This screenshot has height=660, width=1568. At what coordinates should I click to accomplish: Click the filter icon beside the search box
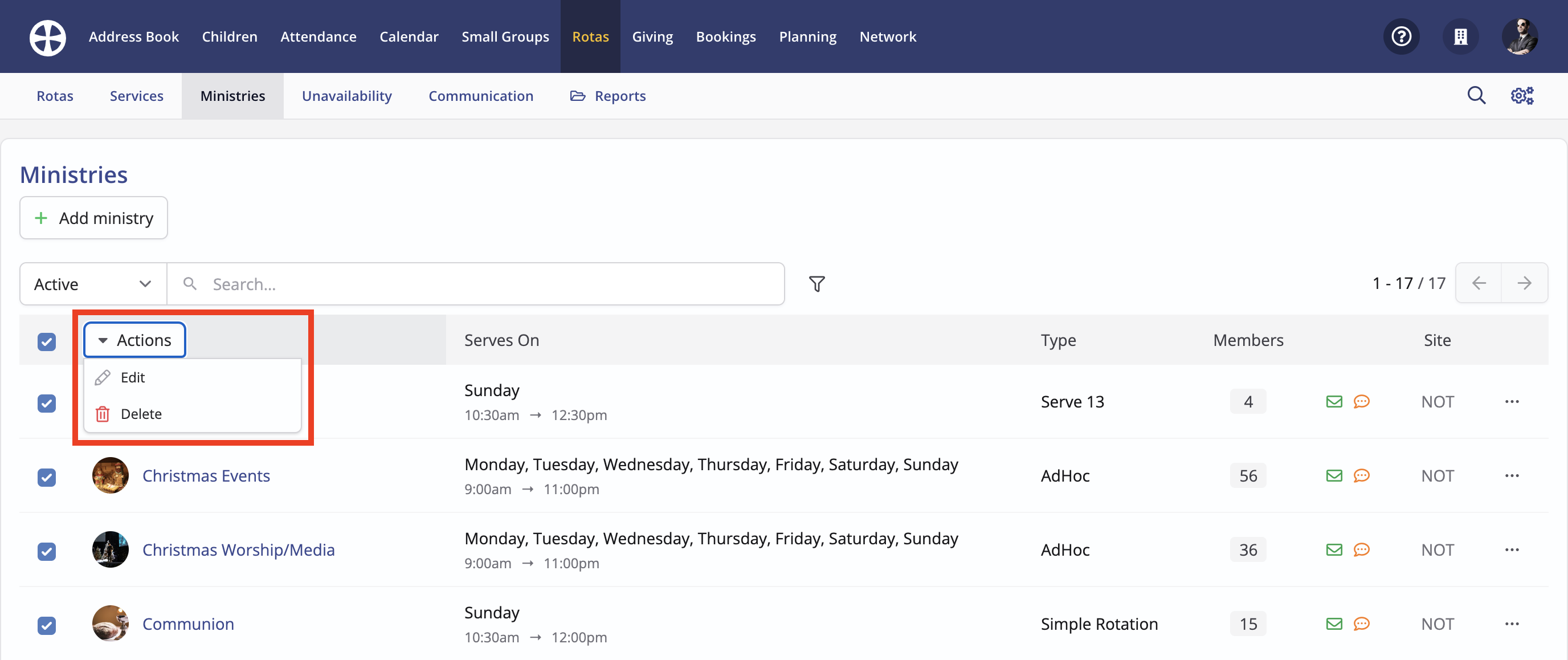click(817, 283)
